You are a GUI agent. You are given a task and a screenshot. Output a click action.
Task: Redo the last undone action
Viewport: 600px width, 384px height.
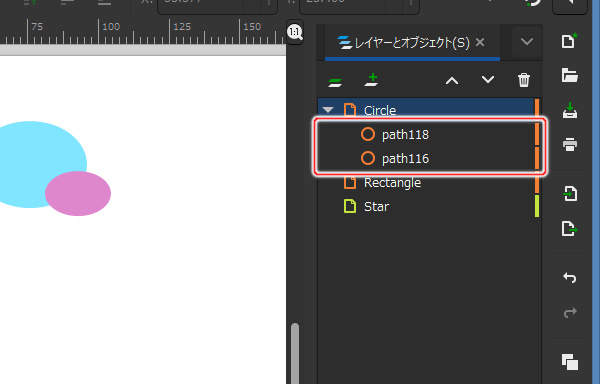(570, 312)
